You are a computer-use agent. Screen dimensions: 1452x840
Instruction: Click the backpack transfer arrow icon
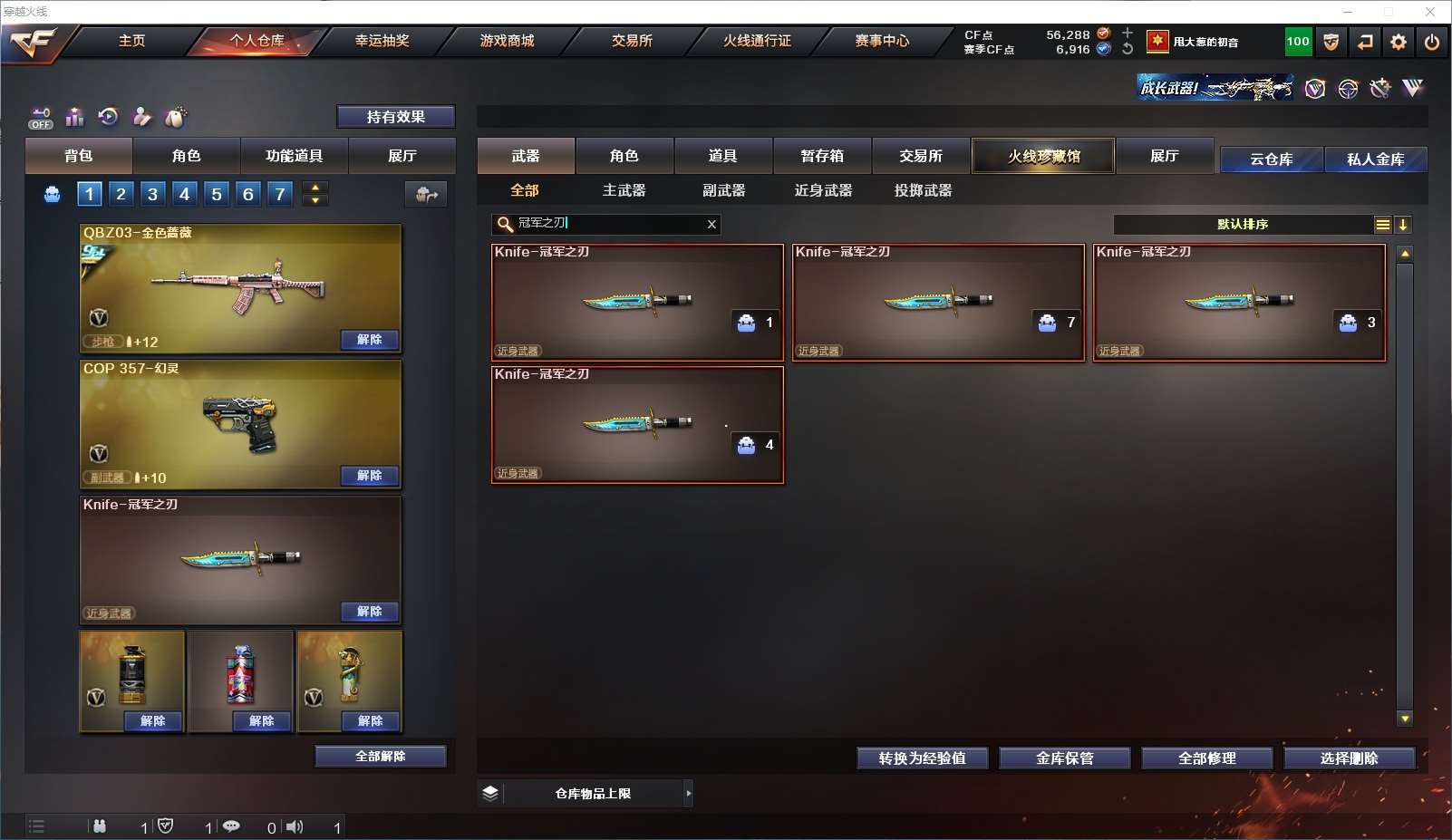pyautogui.click(x=426, y=194)
